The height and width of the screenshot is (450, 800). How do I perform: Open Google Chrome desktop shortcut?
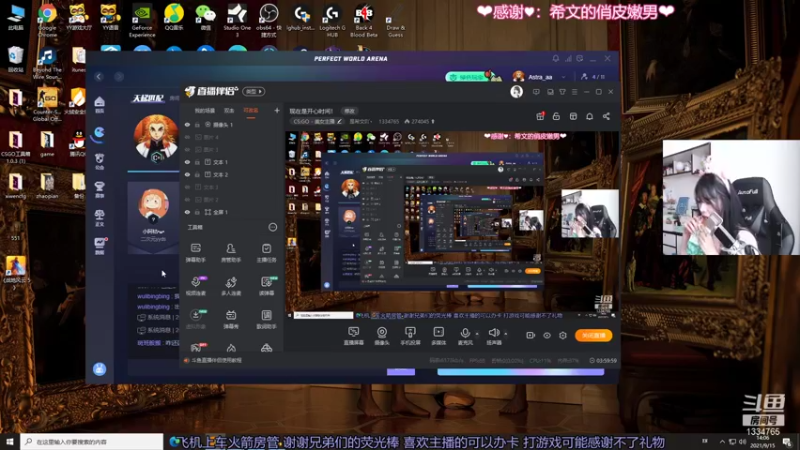[x=47, y=20]
